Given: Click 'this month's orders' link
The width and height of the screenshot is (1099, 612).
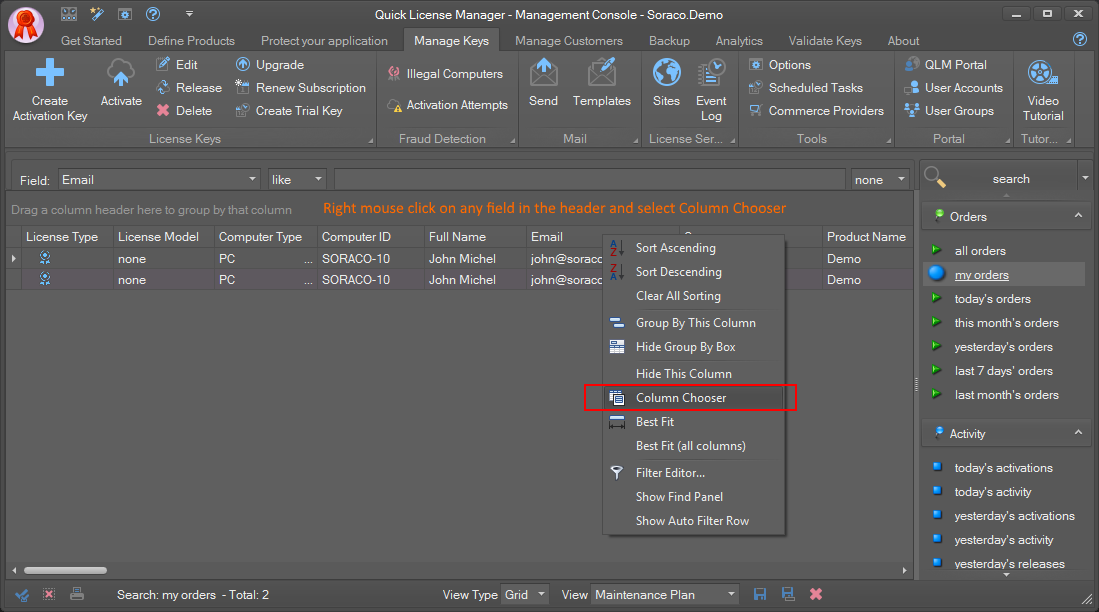Looking at the screenshot, I should [1006, 323].
